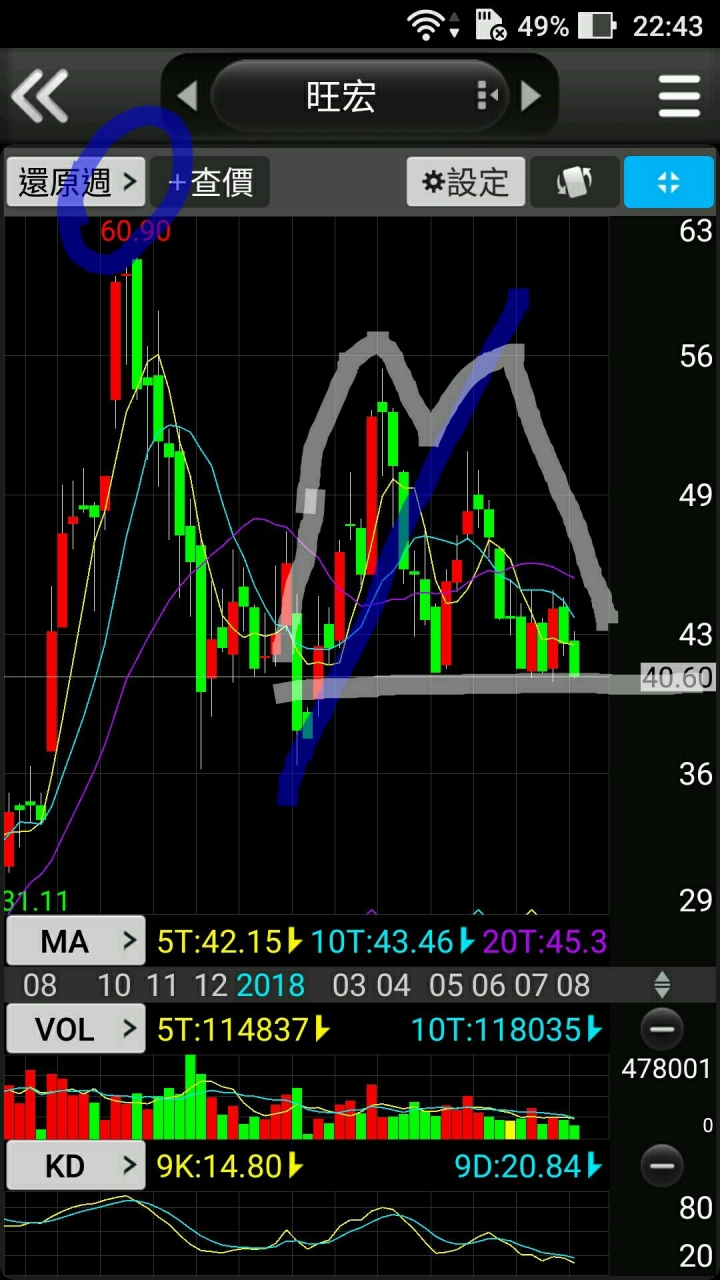720x1280 pixels.
Task: Open the hamburger menu
Action: click(x=679, y=96)
